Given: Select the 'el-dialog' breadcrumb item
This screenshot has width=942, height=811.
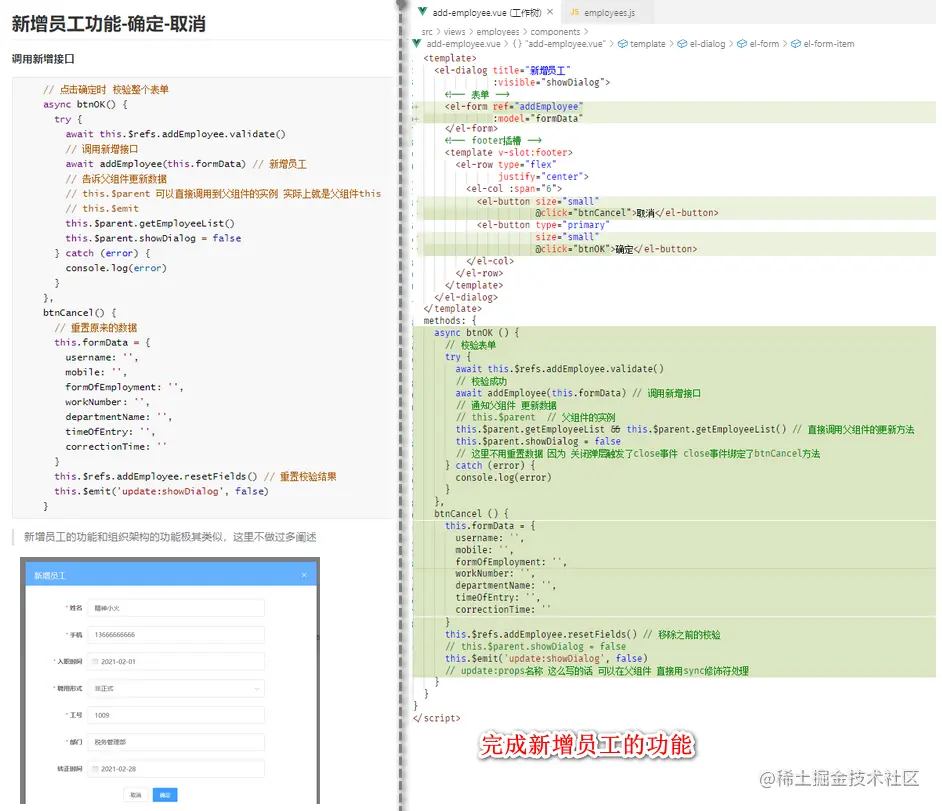Looking at the screenshot, I should (x=707, y=44).
